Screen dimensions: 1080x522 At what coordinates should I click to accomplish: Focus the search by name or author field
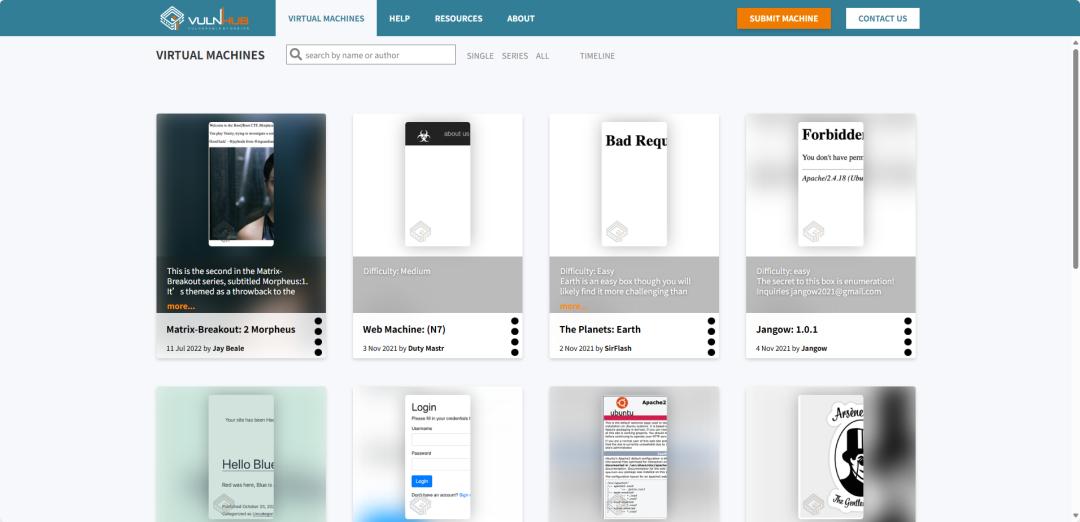(371, 55)
